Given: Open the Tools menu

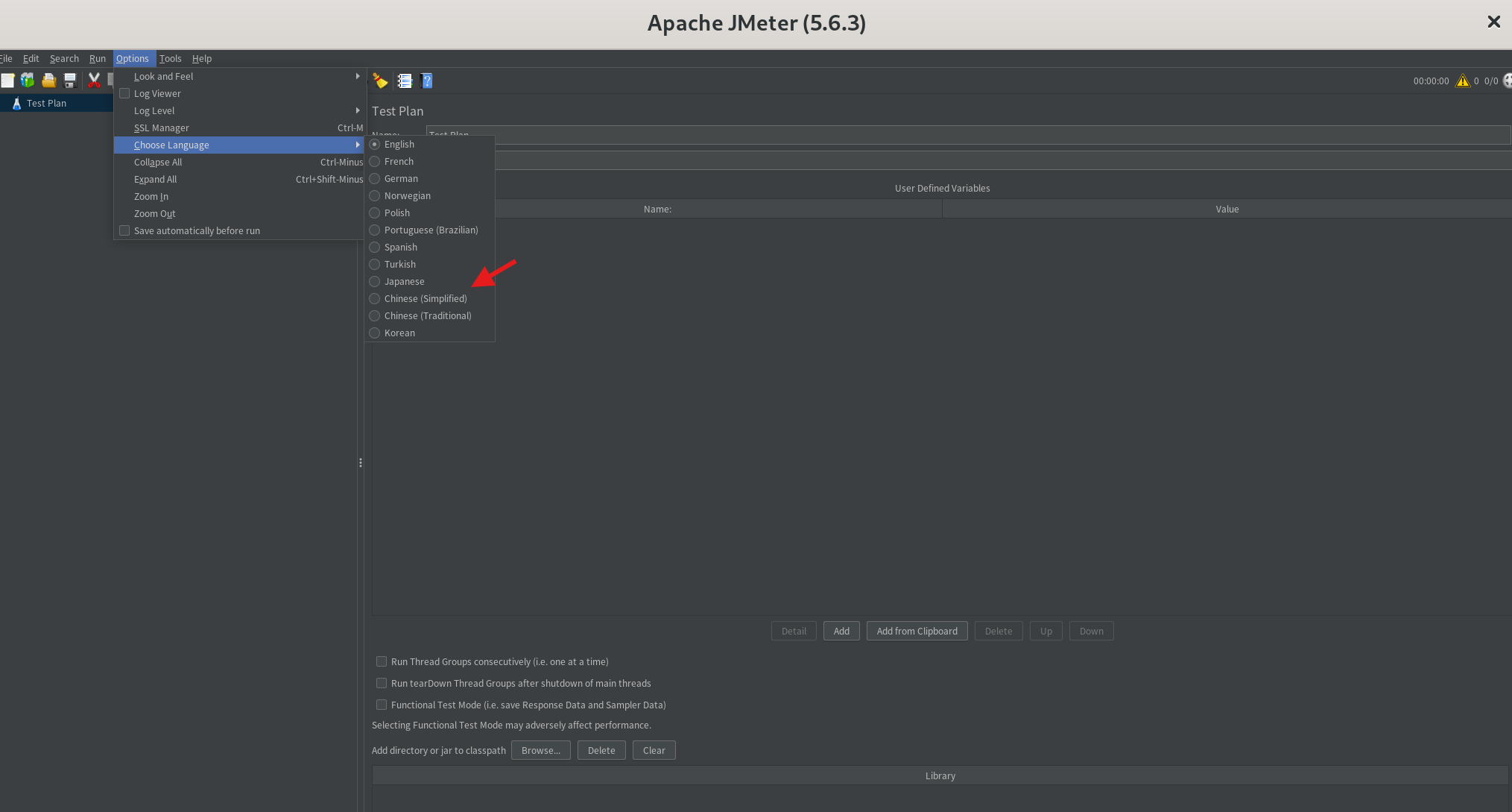Looking at the screenshot, I should point(170,59).
